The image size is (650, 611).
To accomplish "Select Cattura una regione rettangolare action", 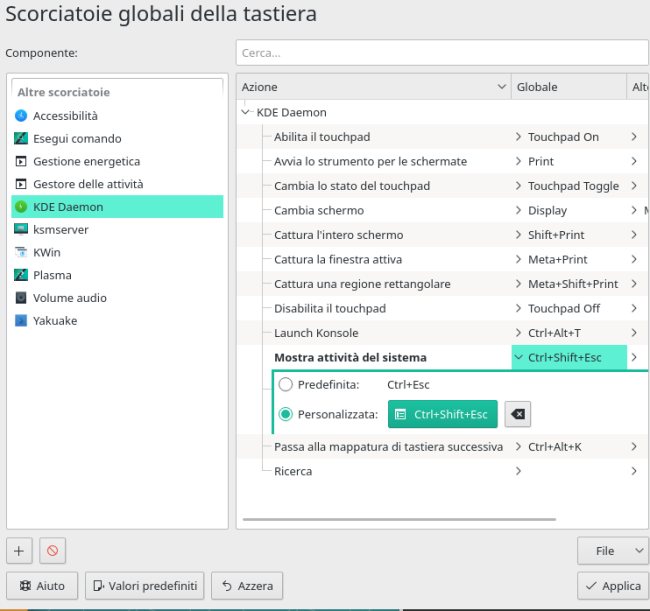I will coord(362,284).
